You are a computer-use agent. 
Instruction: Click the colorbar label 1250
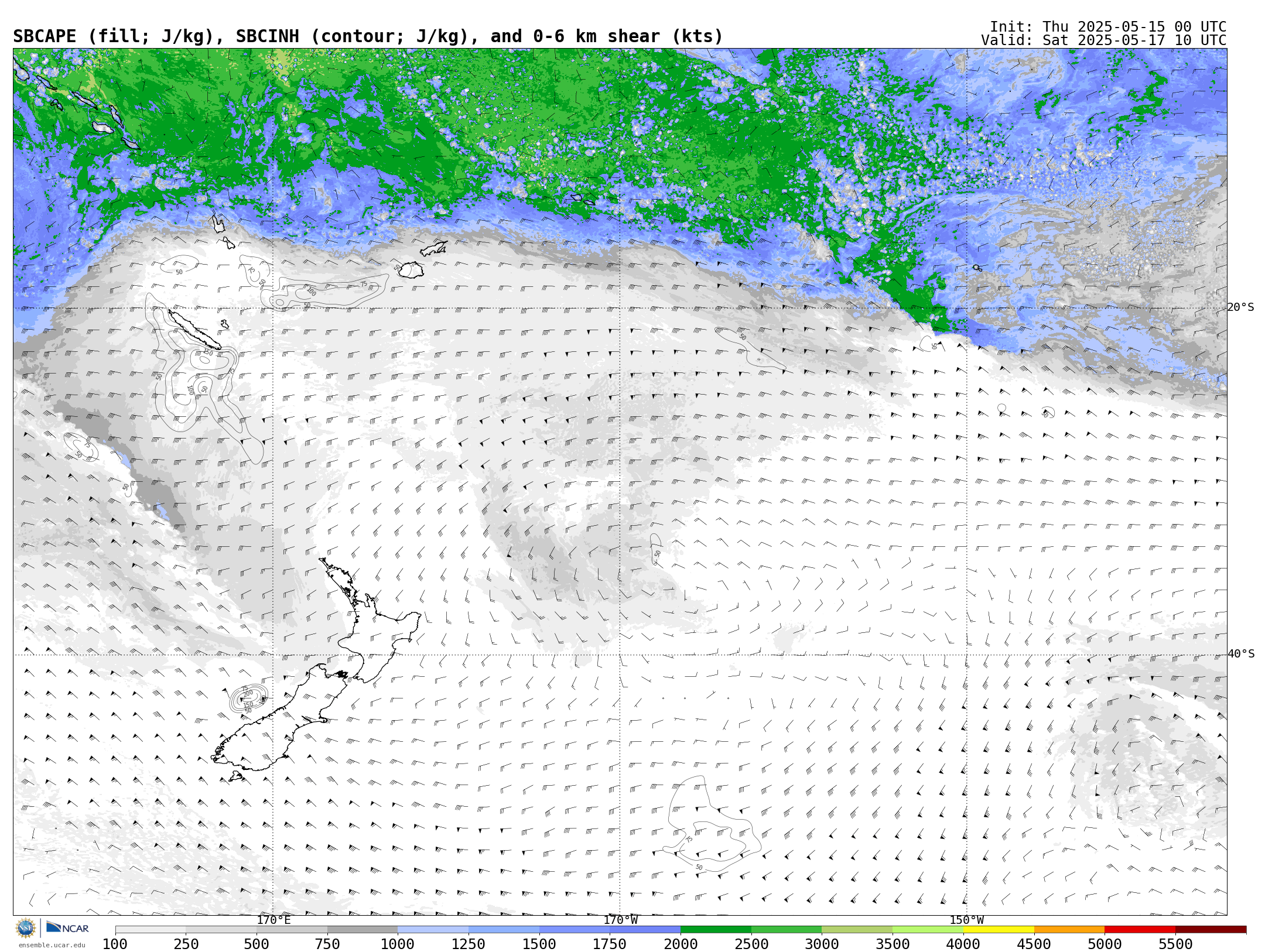[x=469, y=944]
